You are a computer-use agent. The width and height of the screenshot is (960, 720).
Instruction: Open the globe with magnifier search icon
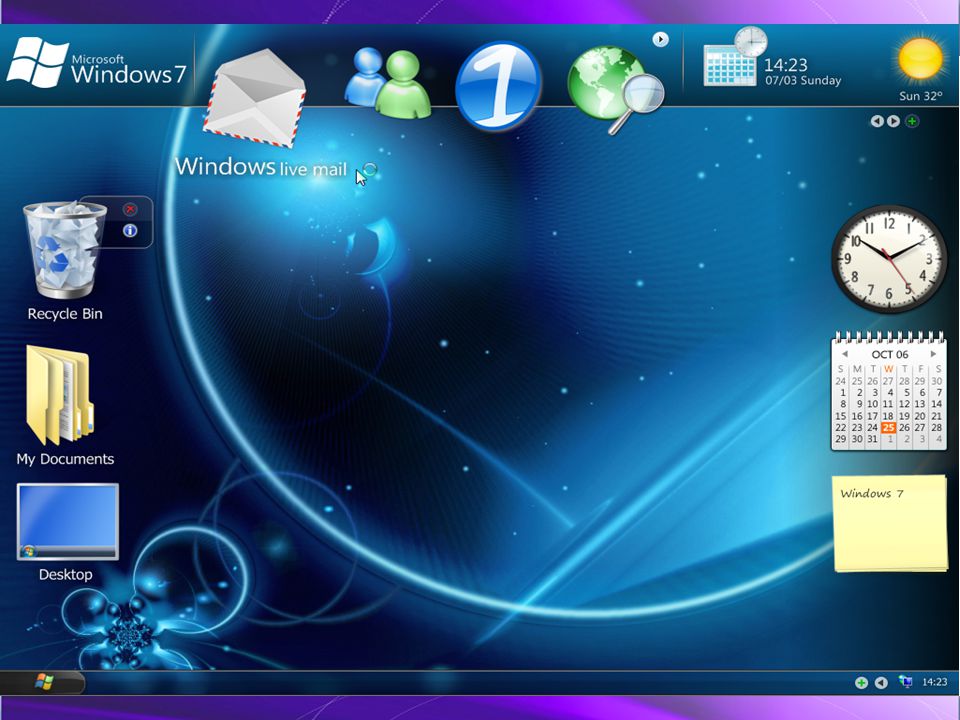pos(615,89)
